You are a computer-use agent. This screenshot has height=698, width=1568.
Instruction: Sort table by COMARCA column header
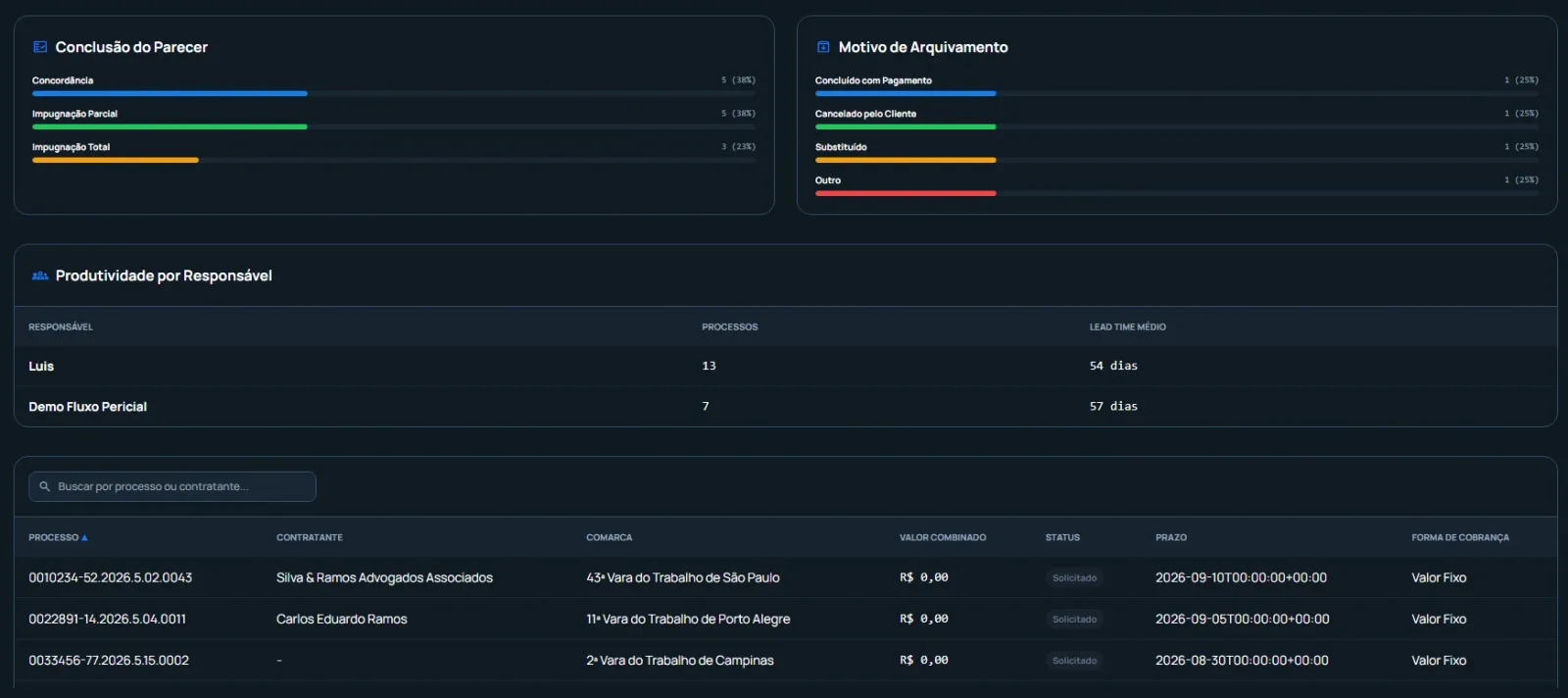[610, 537]
